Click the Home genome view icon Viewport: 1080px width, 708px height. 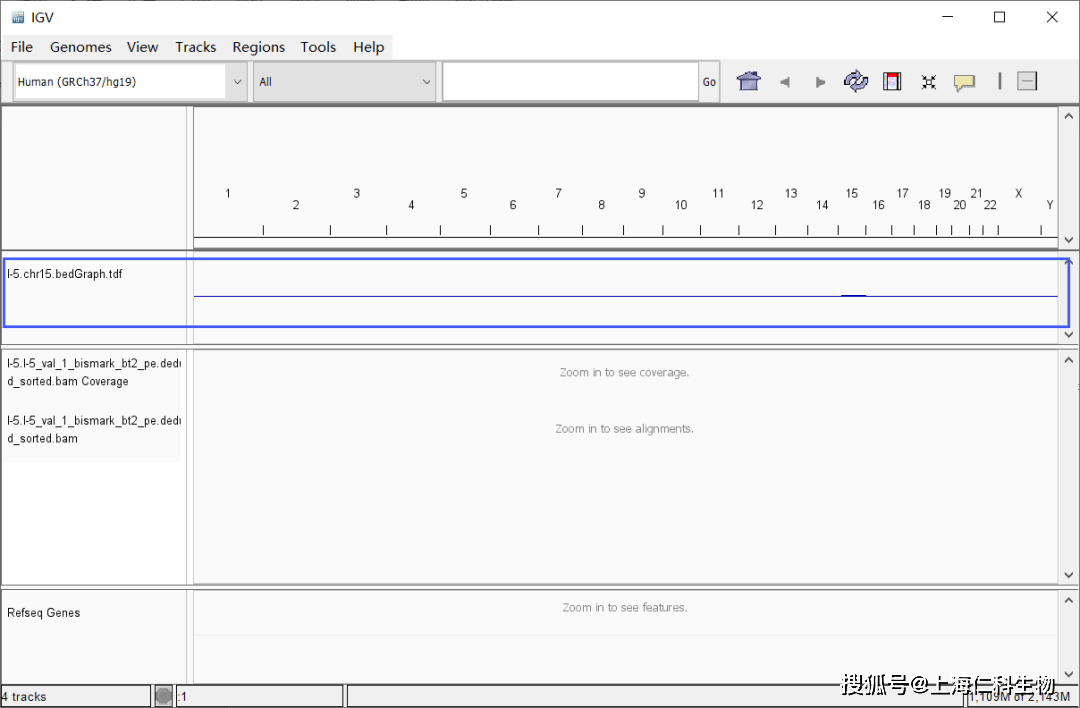pos(748,82)
